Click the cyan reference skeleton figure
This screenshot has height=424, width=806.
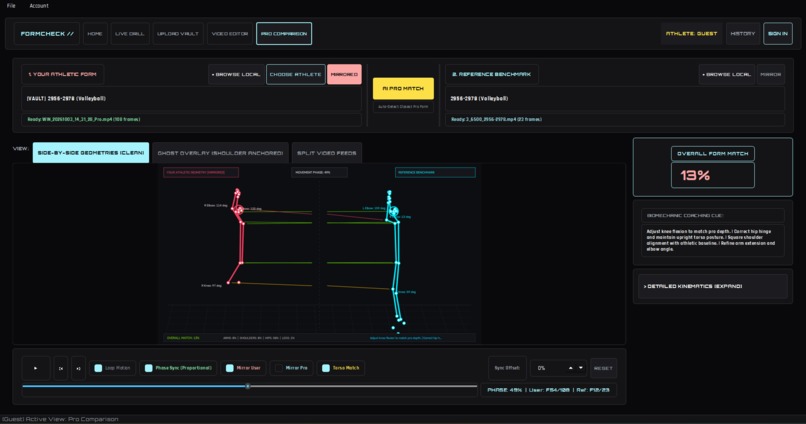coord(395,261)
